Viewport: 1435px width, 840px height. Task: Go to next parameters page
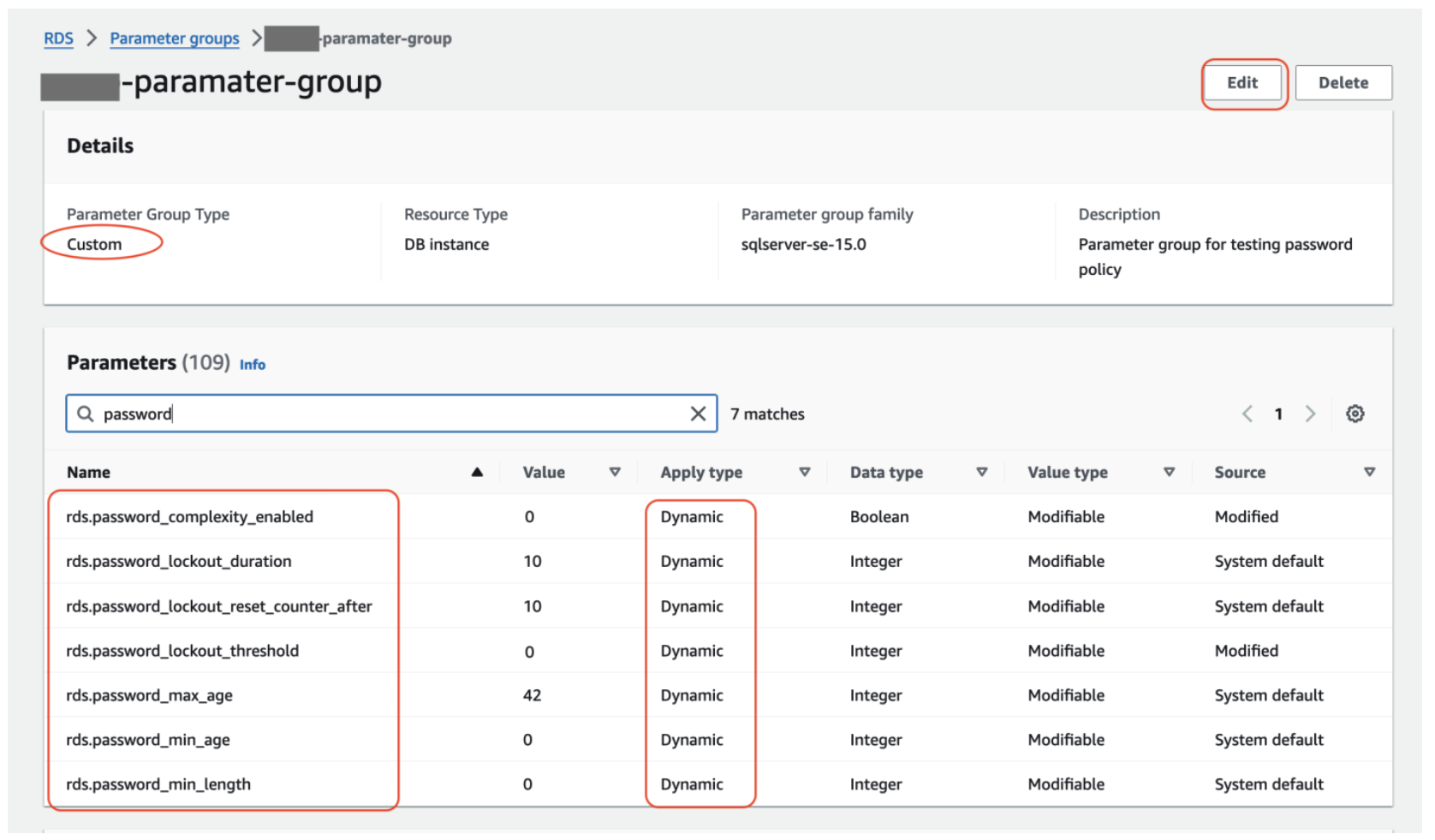click(1310, 414)
